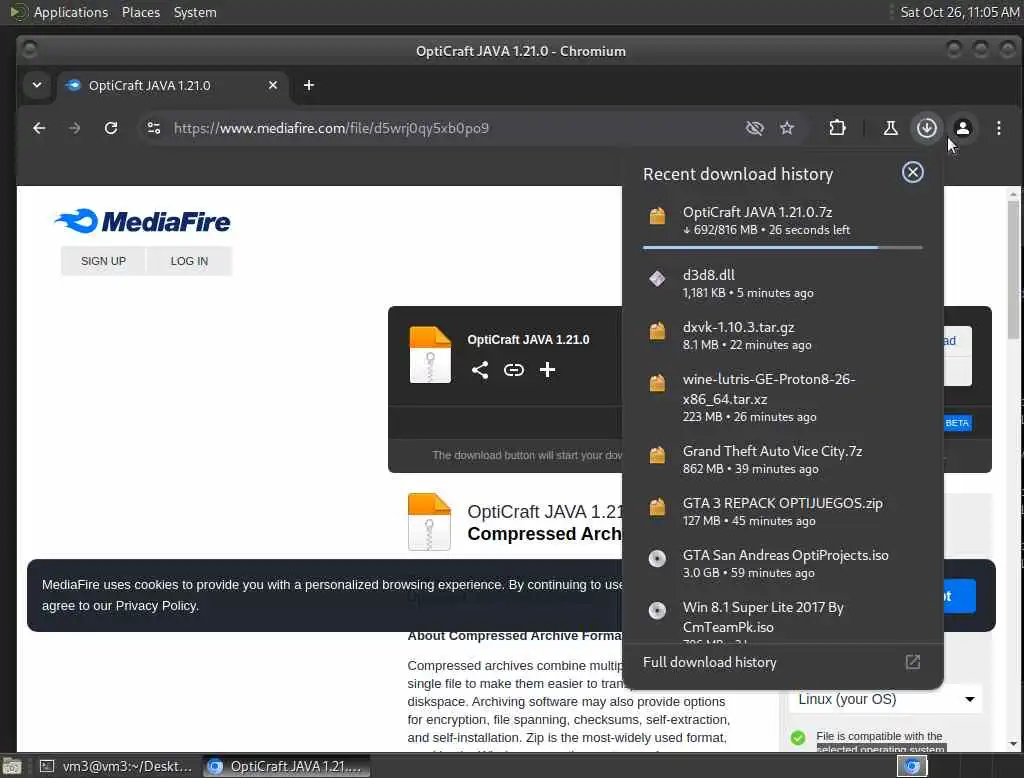Open GTA San Andreas OptiProjects.iso entry
This screenshot has width=1024, height=778.
782,564
